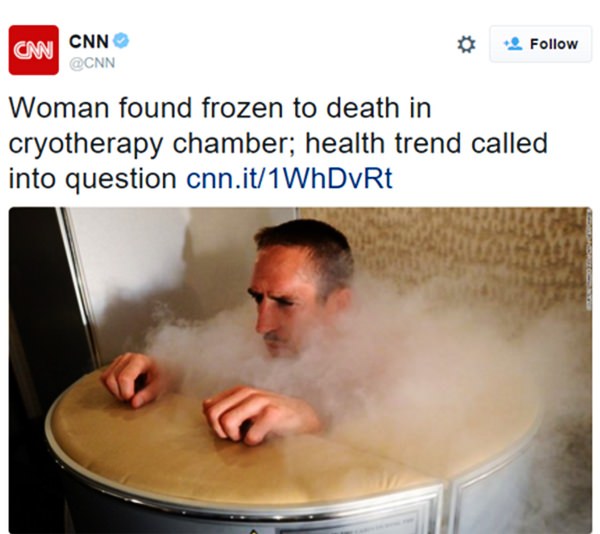
Task: Expand the cryotherapy chamber photo
Action: click(x=300, y=370)
